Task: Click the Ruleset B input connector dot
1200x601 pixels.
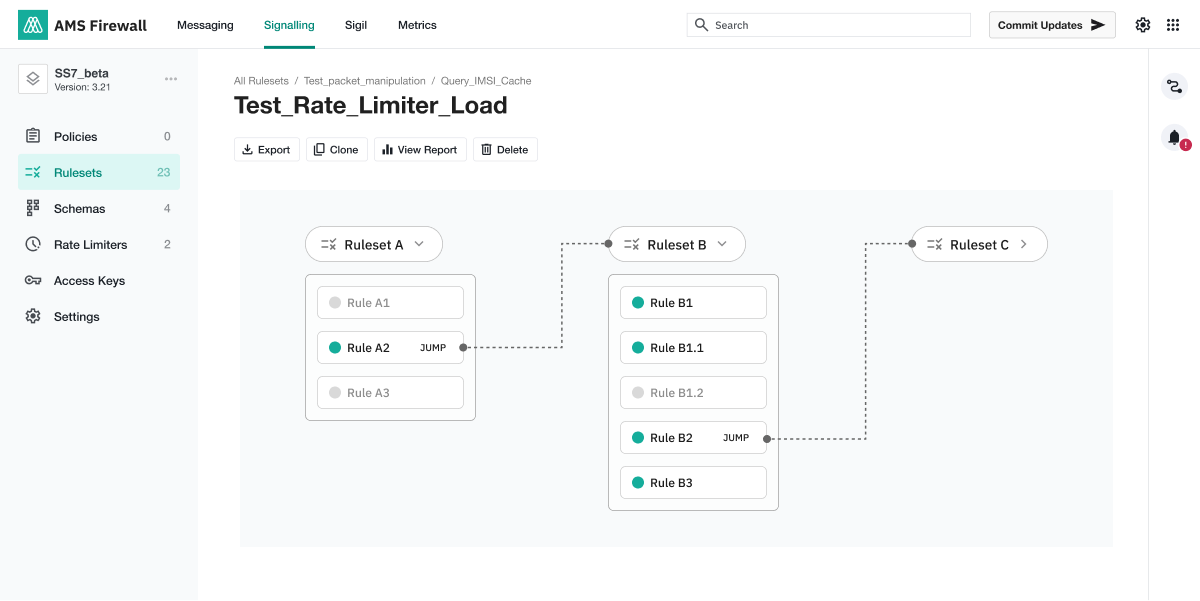Action: [608, 243]
